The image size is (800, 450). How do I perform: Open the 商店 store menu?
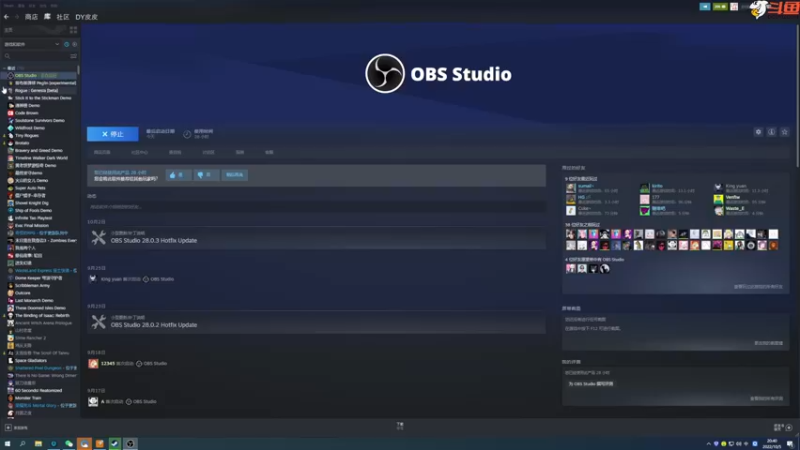[31, 17]
